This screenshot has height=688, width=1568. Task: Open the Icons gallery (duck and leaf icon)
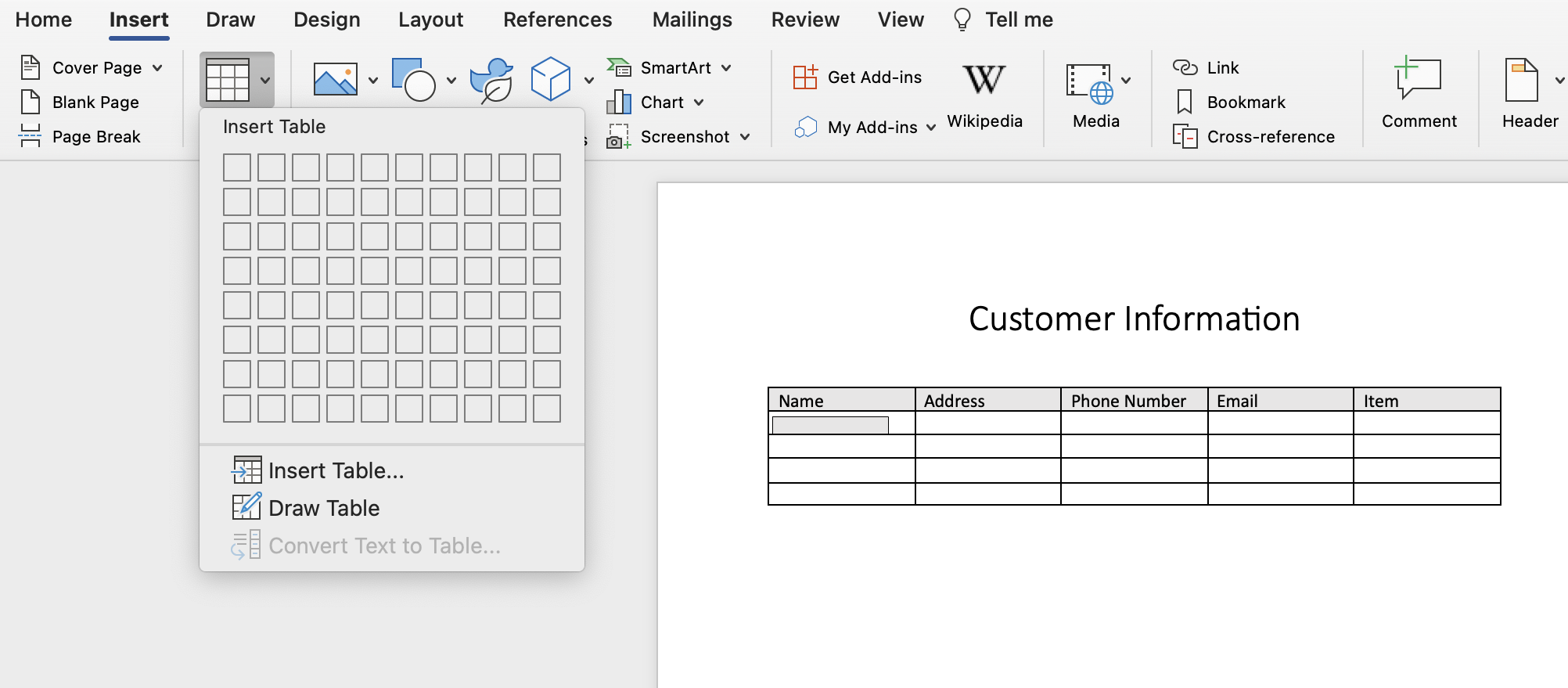491,80
